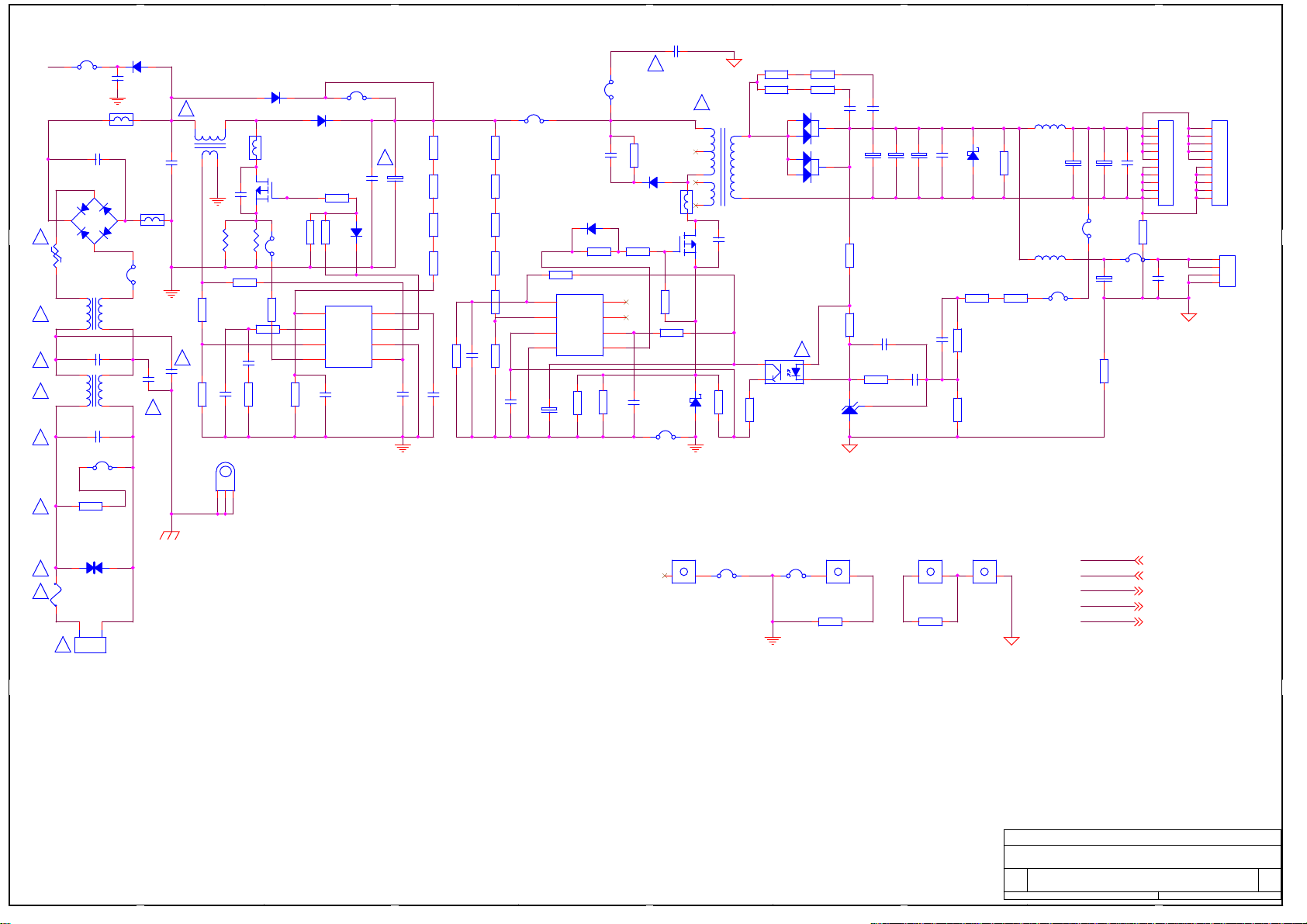This screenshot has width=1307, height=924.
Task: Select the second controller IC with unconnected pins
Action: click(579, 325)
